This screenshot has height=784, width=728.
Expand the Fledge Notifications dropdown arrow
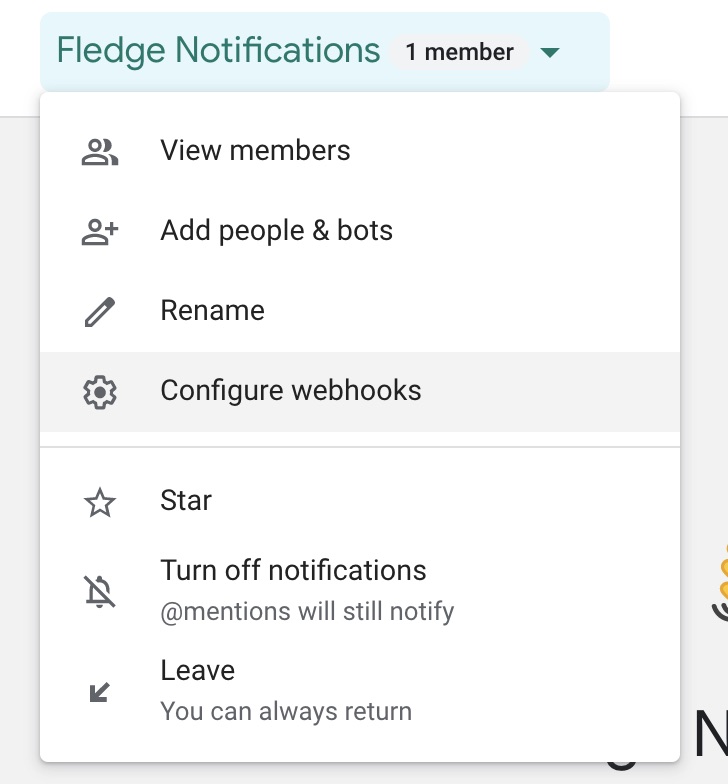[x=549, y=52]
